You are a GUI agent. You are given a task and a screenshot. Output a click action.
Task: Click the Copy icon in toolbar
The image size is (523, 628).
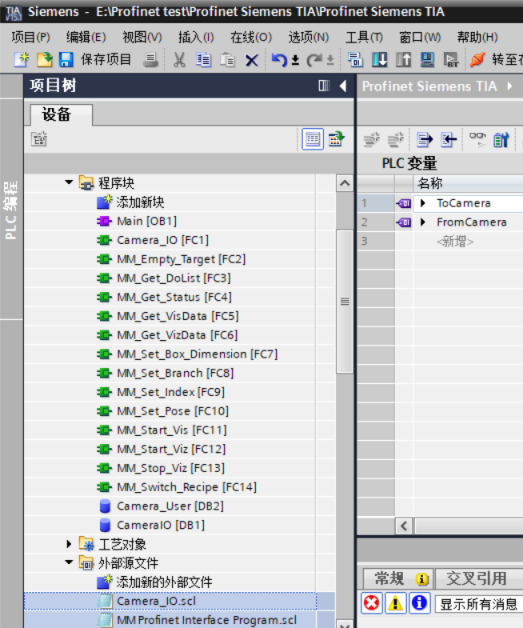tap(203, 60)
